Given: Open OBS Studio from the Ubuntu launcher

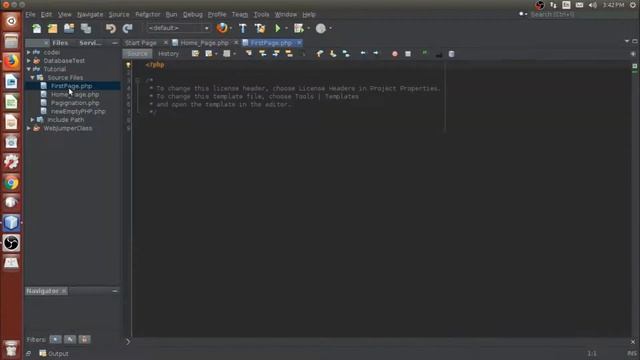Looking at the screenshot, I should tap(11, 243).
